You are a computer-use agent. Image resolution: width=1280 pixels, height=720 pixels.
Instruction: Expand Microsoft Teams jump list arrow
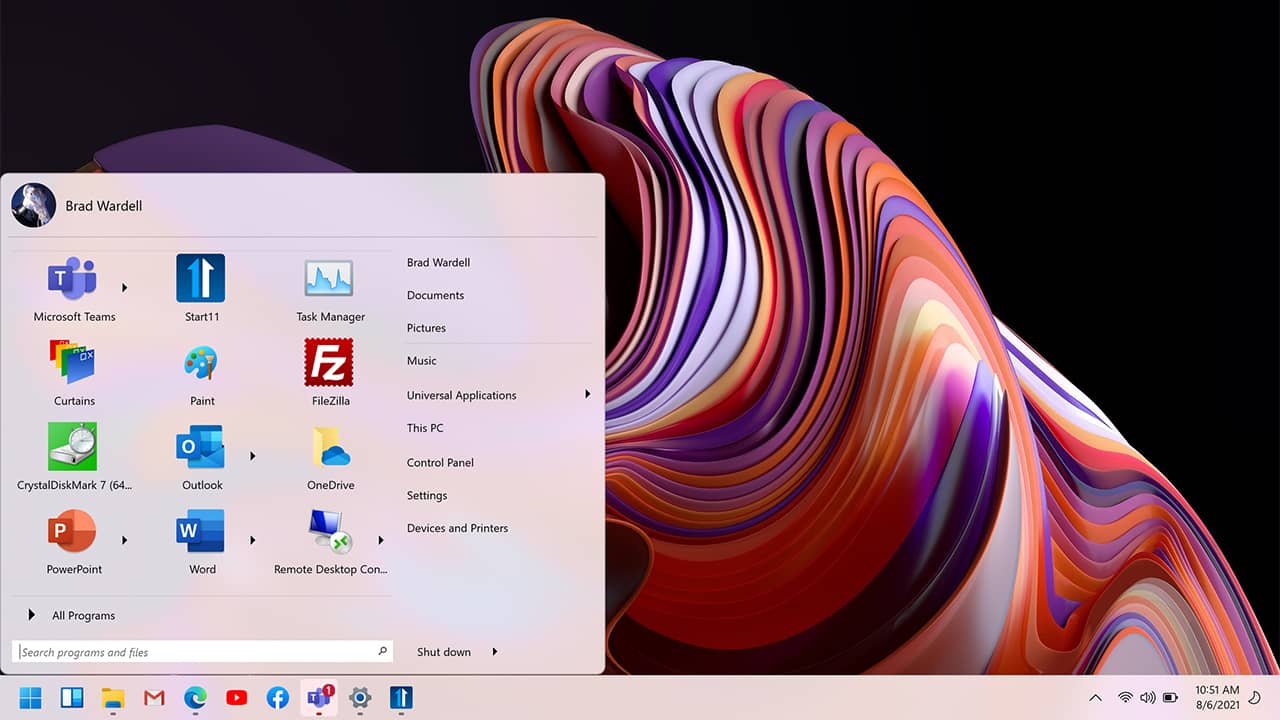click(125, 288)
